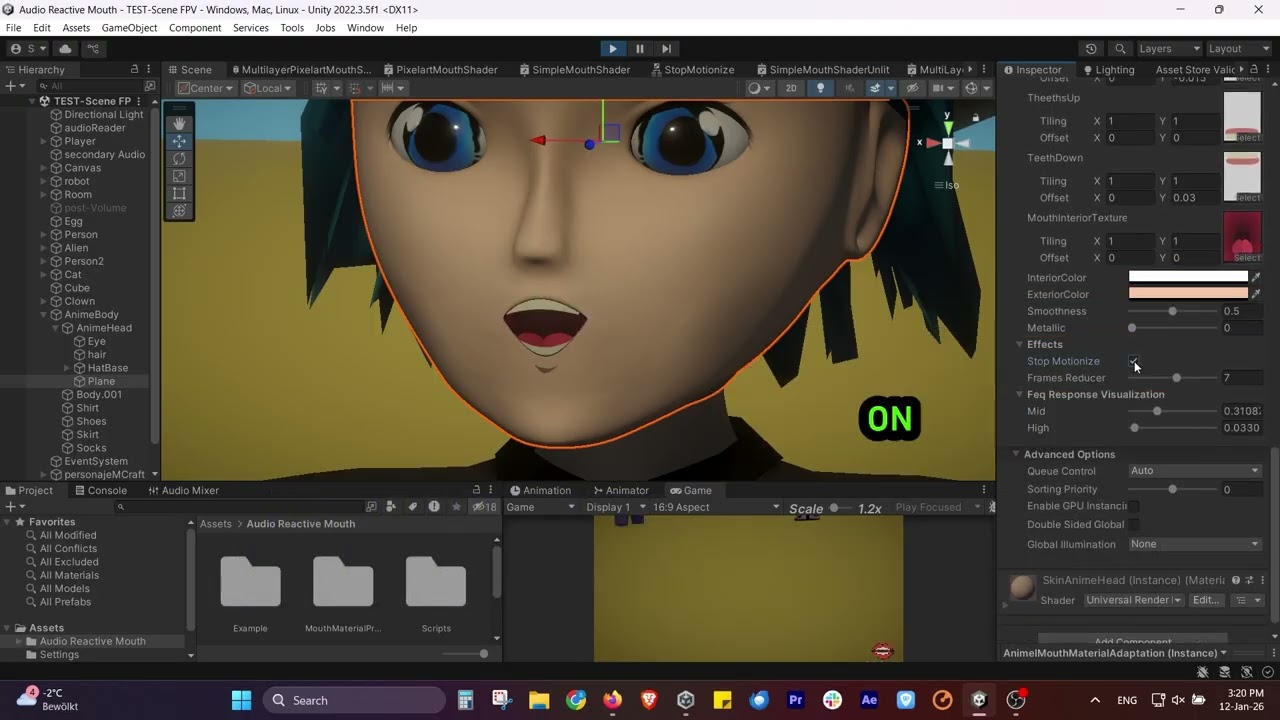Open Unity cloud services icon
1280x720 pixels.
(66, 49)
